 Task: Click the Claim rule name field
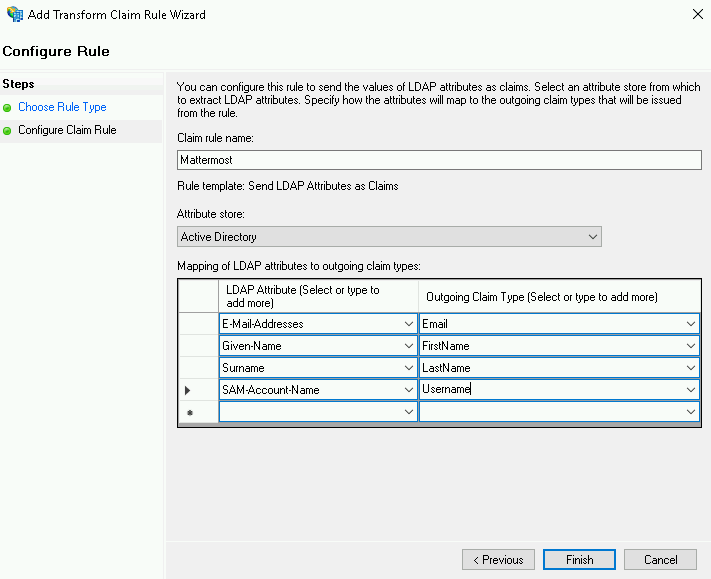pyautogui.click(x=439, y=160)
